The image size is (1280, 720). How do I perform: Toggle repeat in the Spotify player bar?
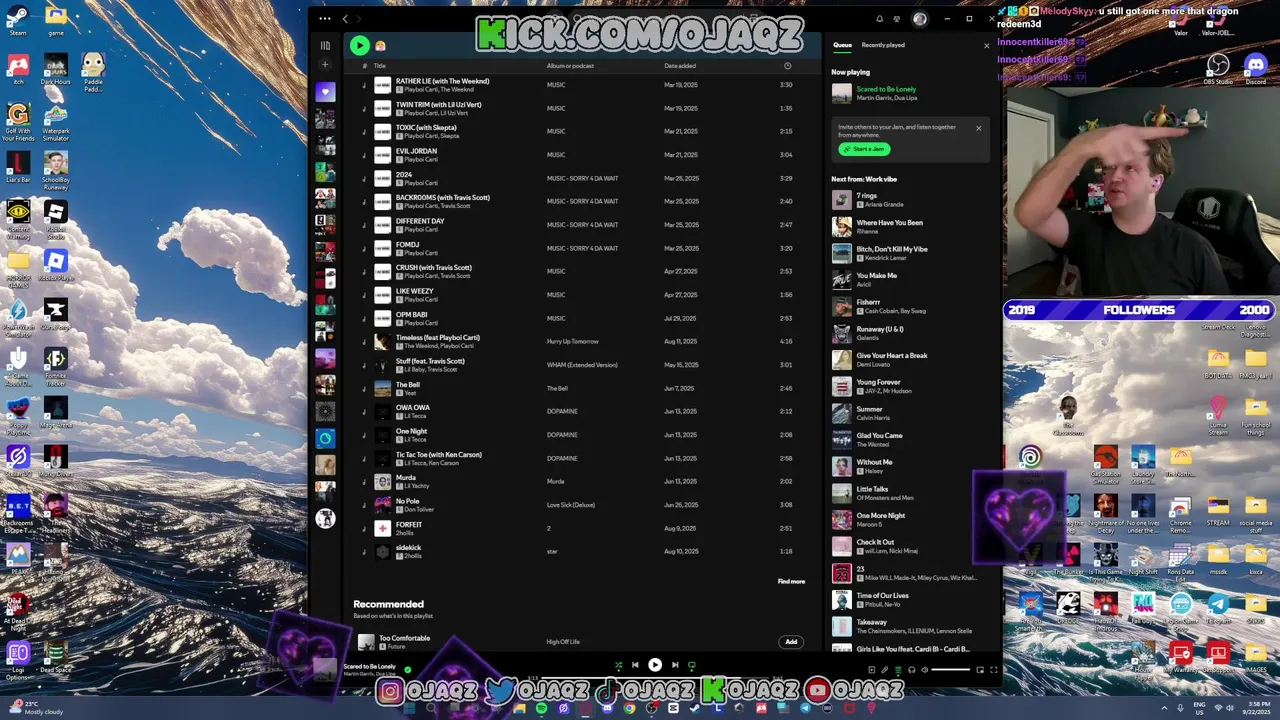(x=691, y=665)
